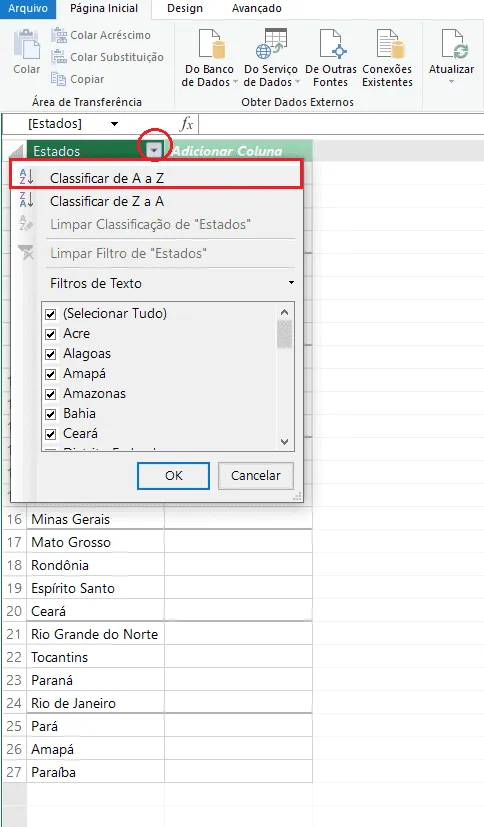Open the Estados column filter dropdown
The height and width of the screenshot is (827, 484).
[x=154, y=151]
